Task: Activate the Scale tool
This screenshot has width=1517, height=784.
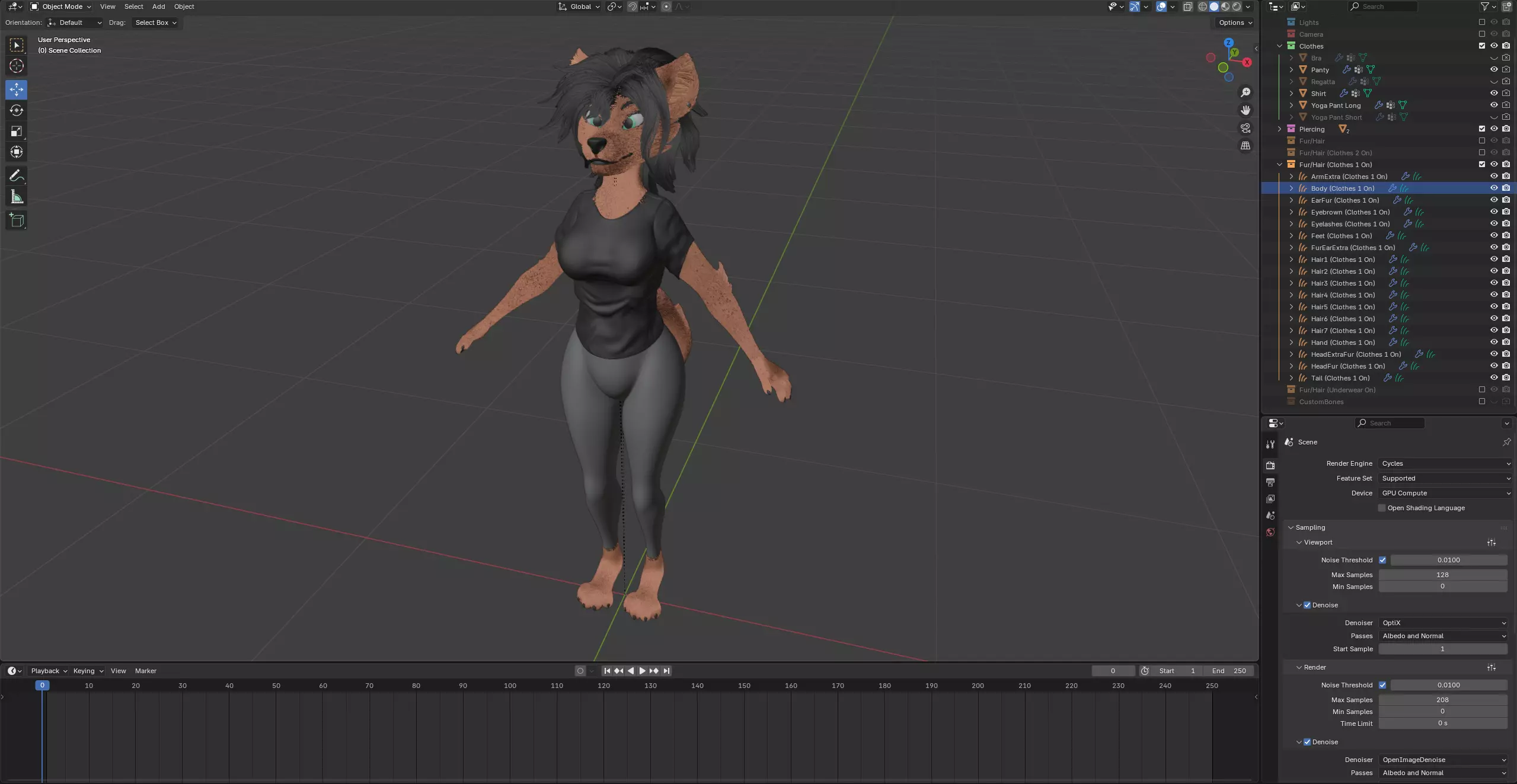Action: point(17,131)
